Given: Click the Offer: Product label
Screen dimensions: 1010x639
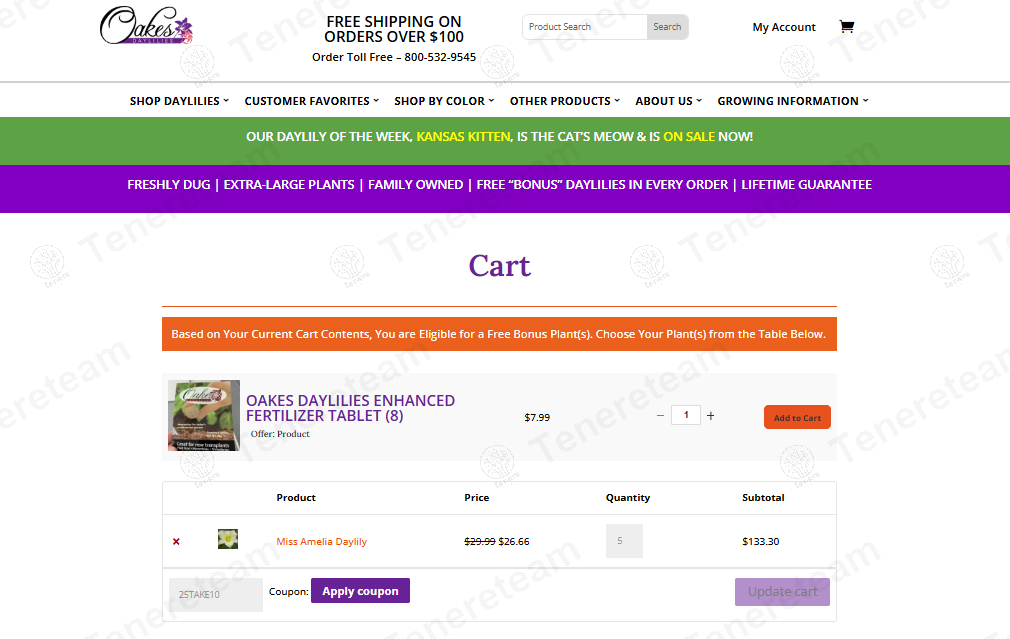Looking at the screenshot, I should pos(280,434).
